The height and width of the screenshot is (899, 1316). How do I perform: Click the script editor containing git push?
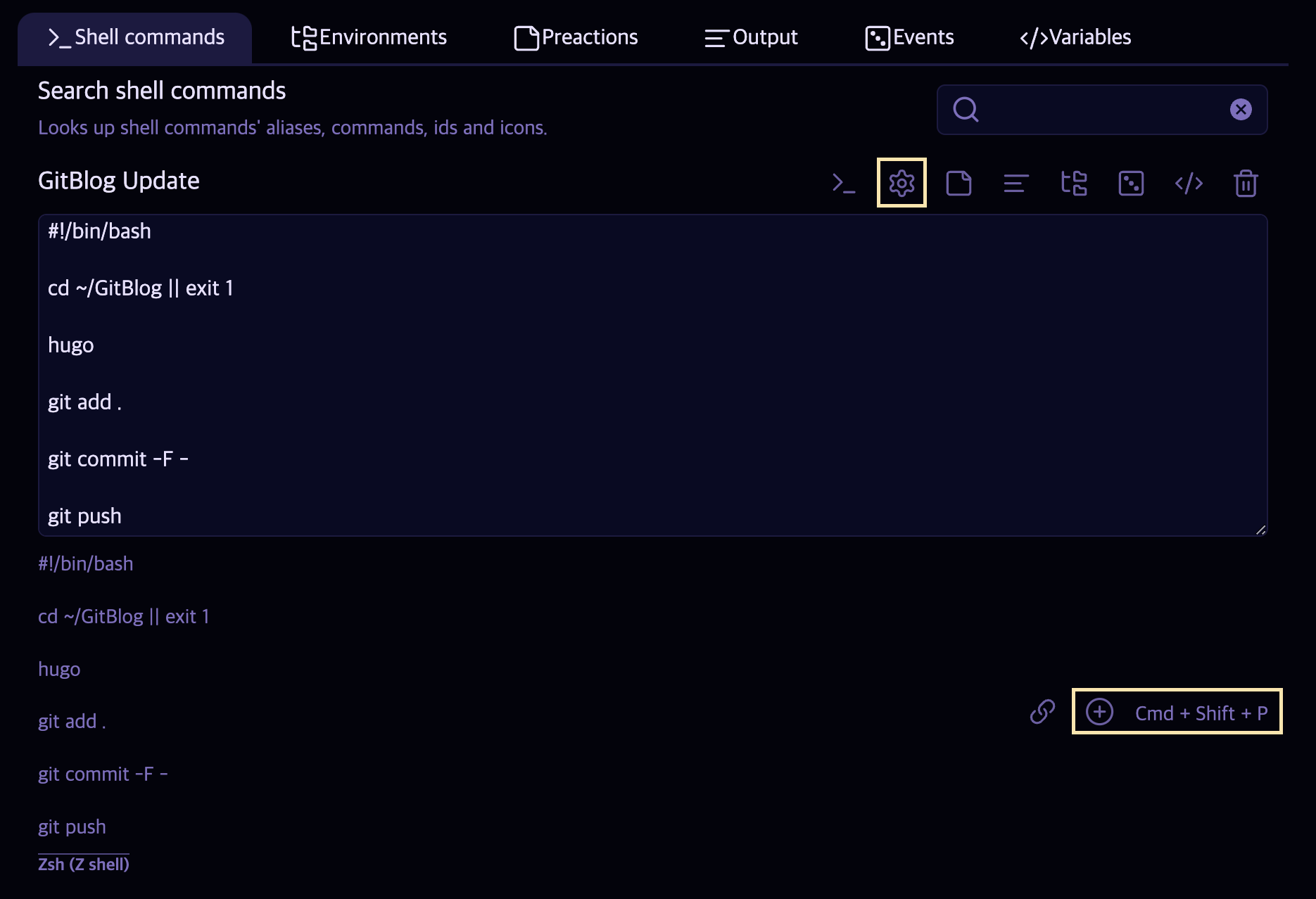click(x=633, y=373)
